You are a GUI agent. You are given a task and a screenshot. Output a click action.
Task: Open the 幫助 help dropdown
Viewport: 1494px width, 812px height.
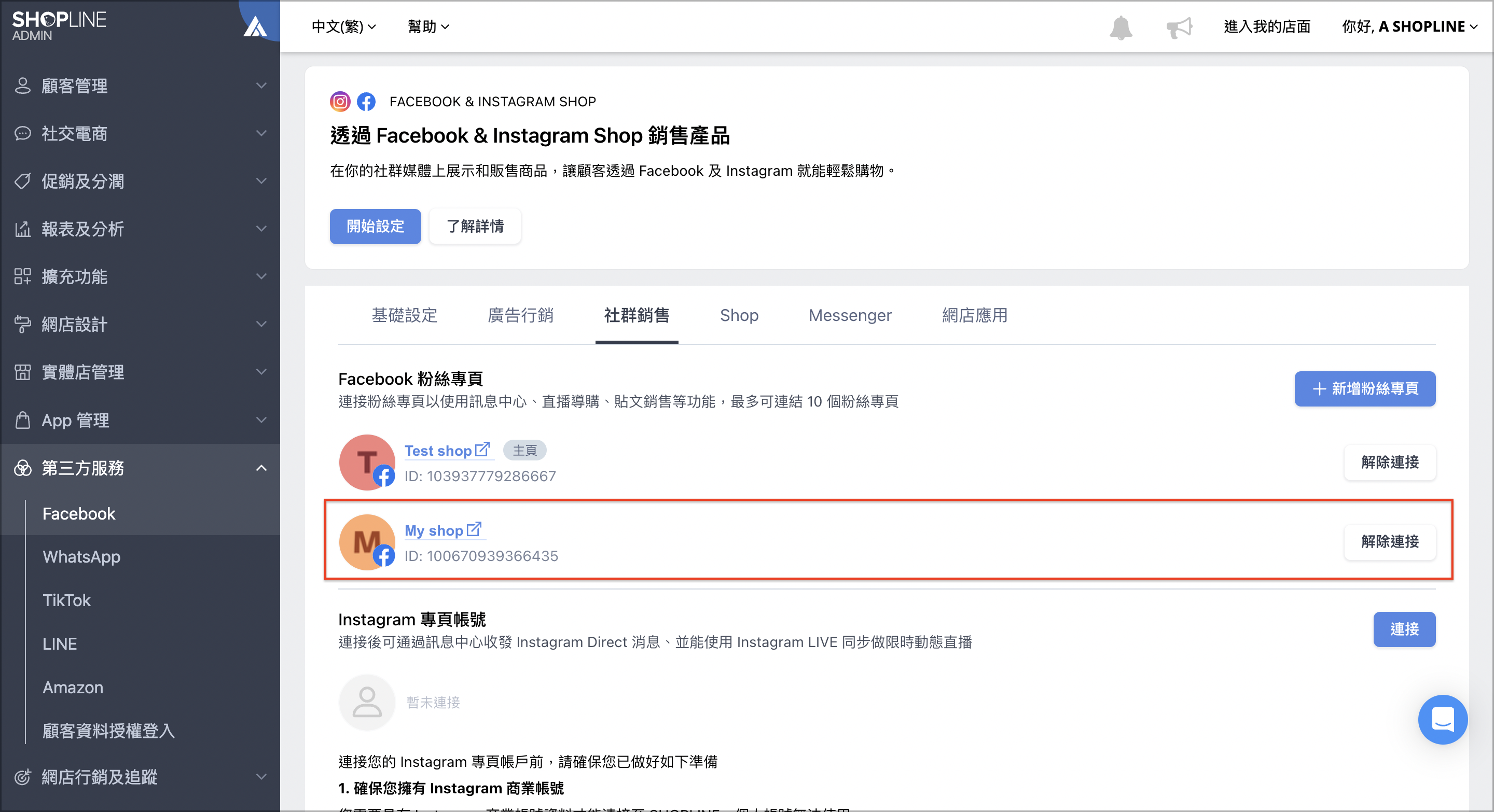pos(428,26)
